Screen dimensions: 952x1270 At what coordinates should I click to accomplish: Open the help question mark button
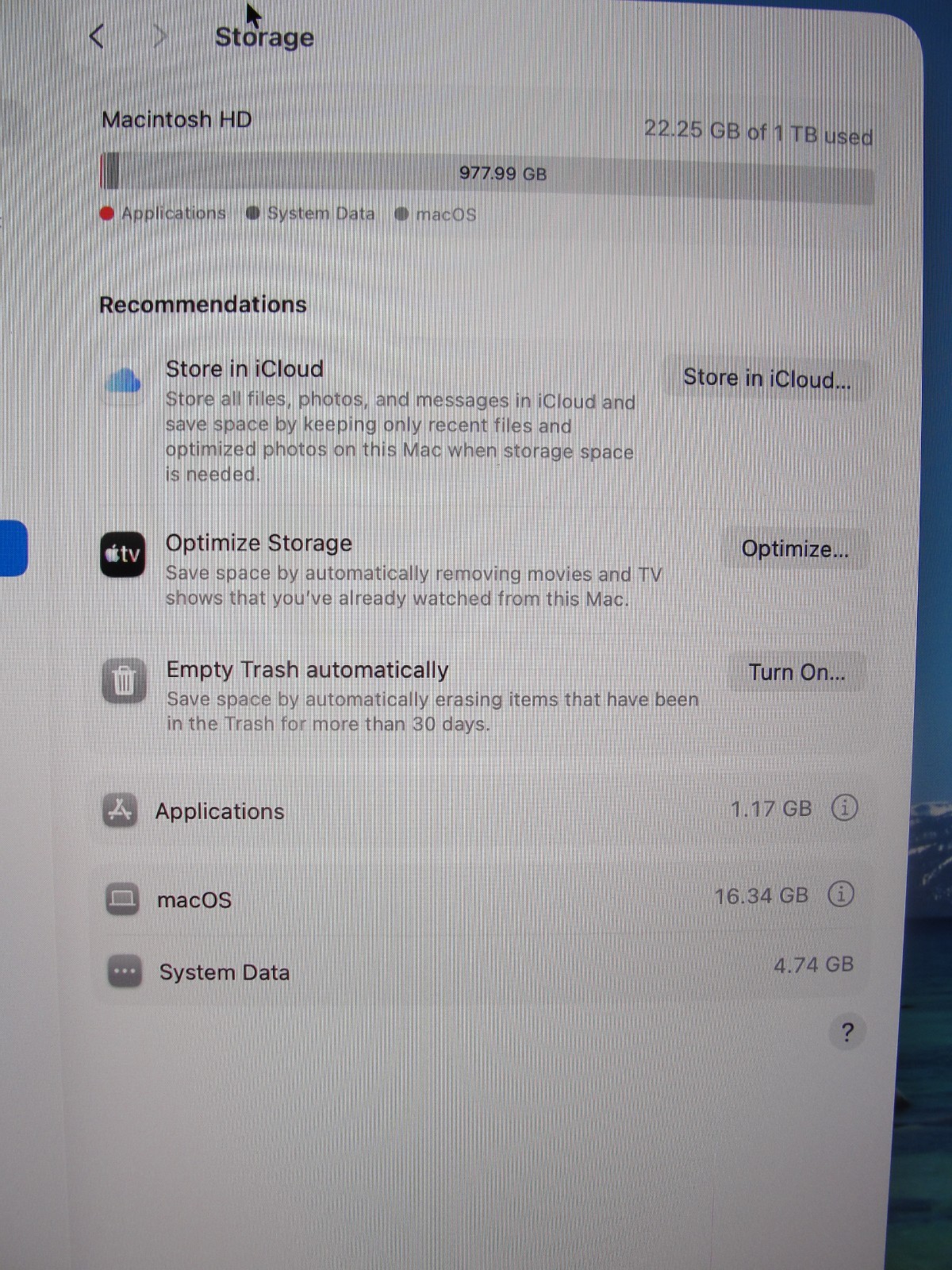tap(847, 1032)
